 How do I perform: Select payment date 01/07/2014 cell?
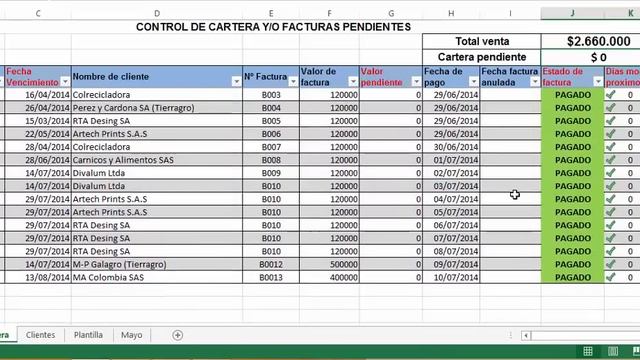tap(451, 160)
